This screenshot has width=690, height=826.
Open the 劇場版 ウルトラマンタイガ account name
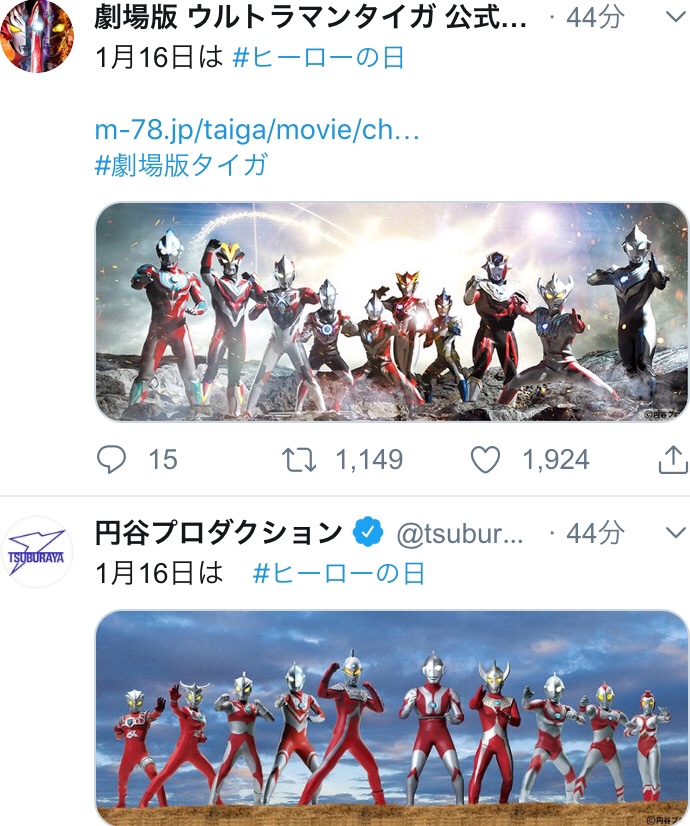[311, 17]
